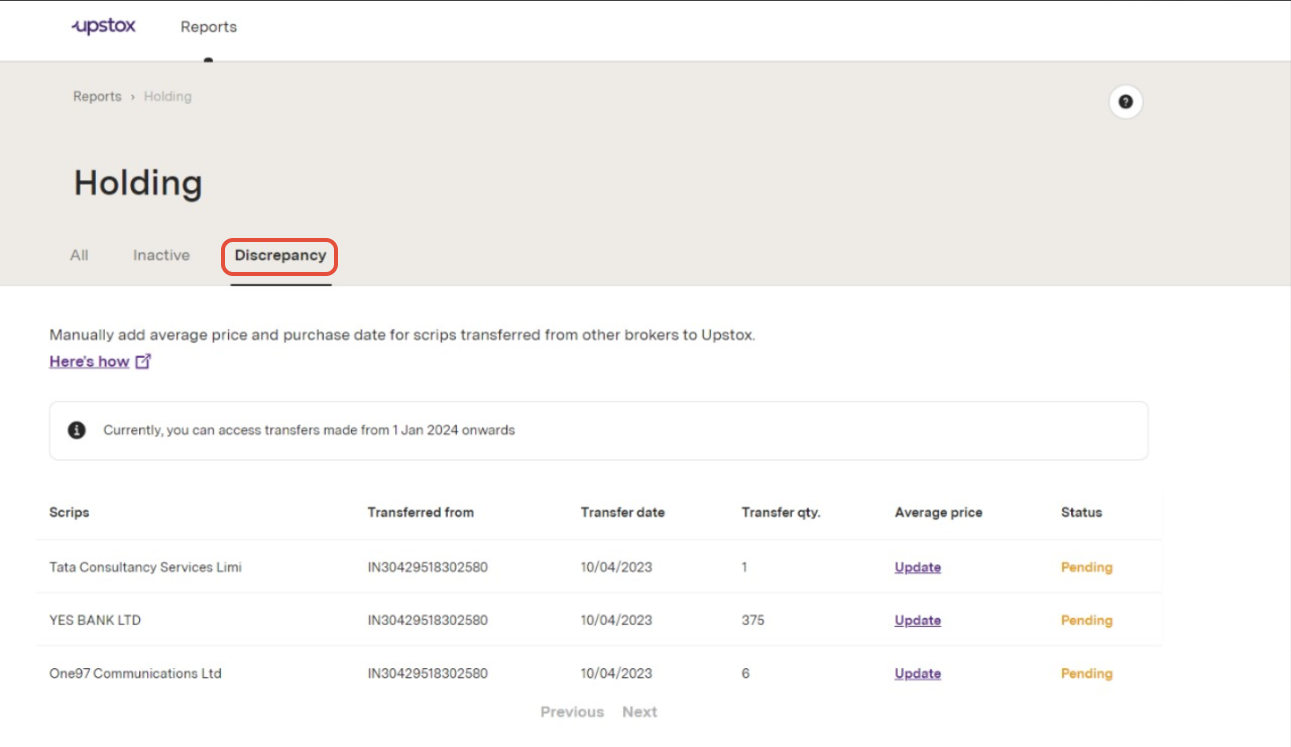The image size is (1291, 747).
Task: Switch to the Inactive tab
Action: (161, 256)
